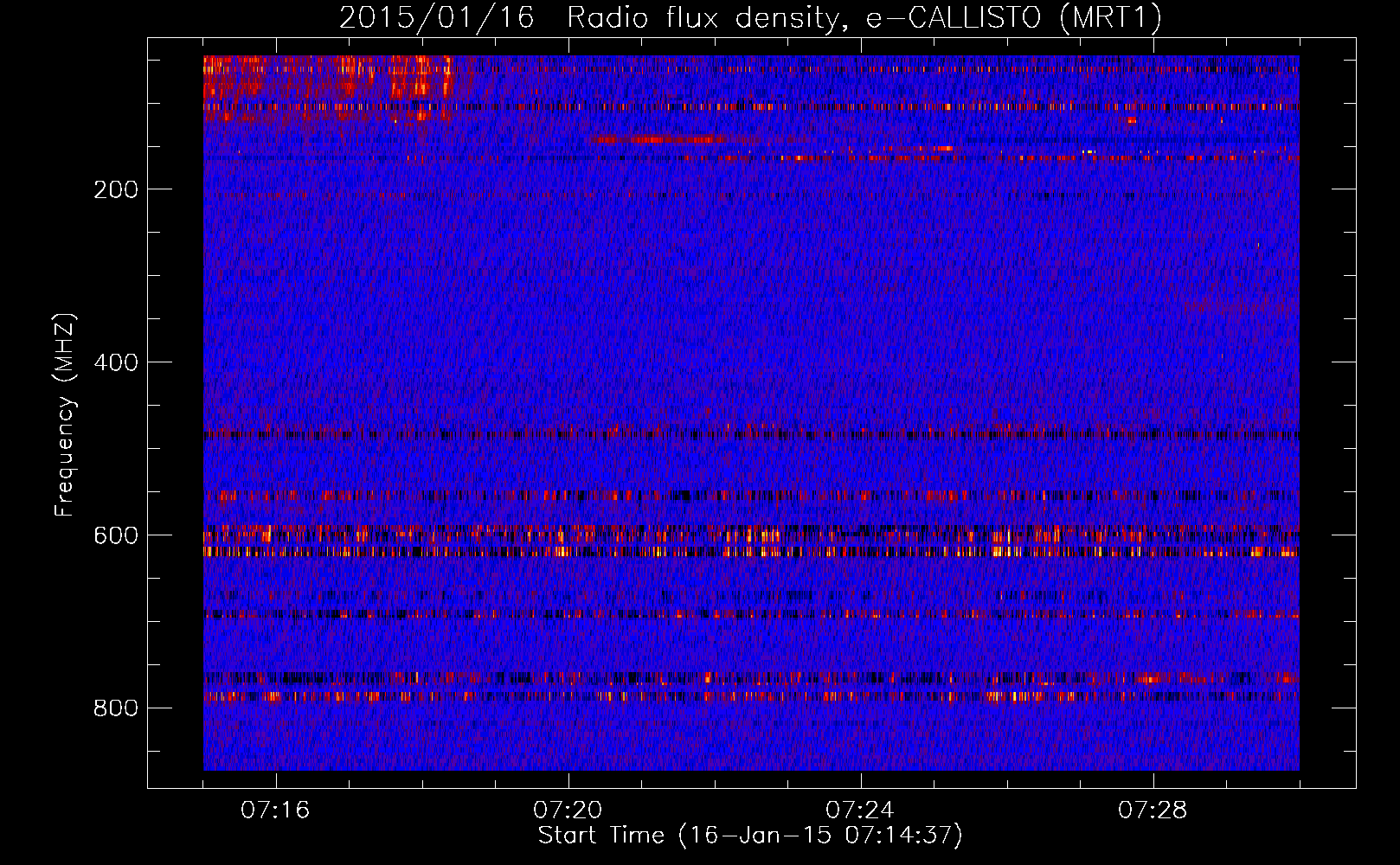Click the 07:24 time tick label
The image size is (1400, 865).
click(860, 811)
